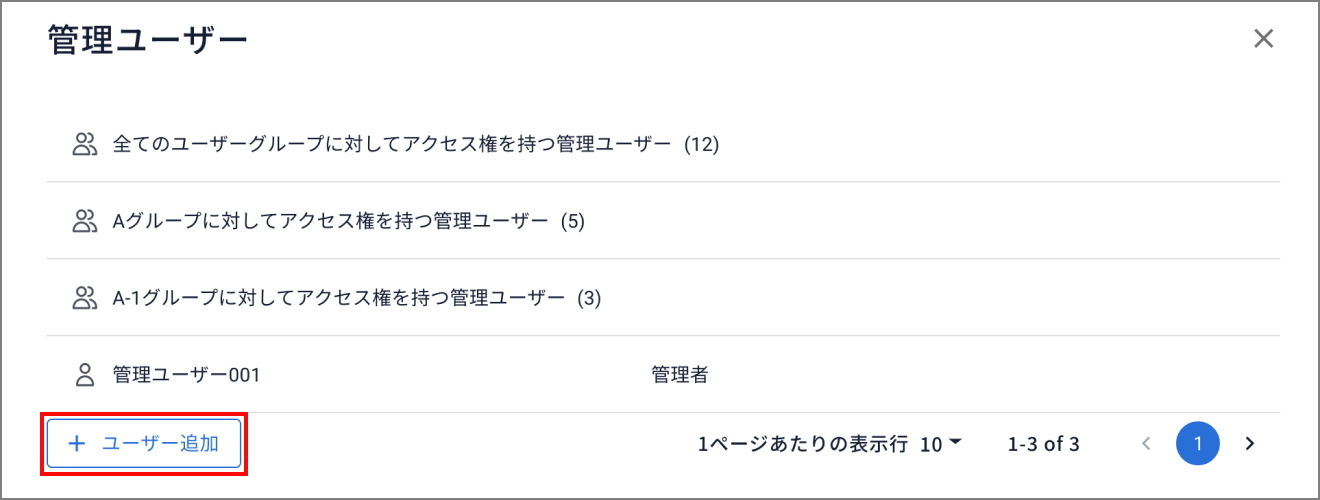Click the person icon beside 管理ユーザー001
The image size is (1320, 500).
click(x=84, y=375)
